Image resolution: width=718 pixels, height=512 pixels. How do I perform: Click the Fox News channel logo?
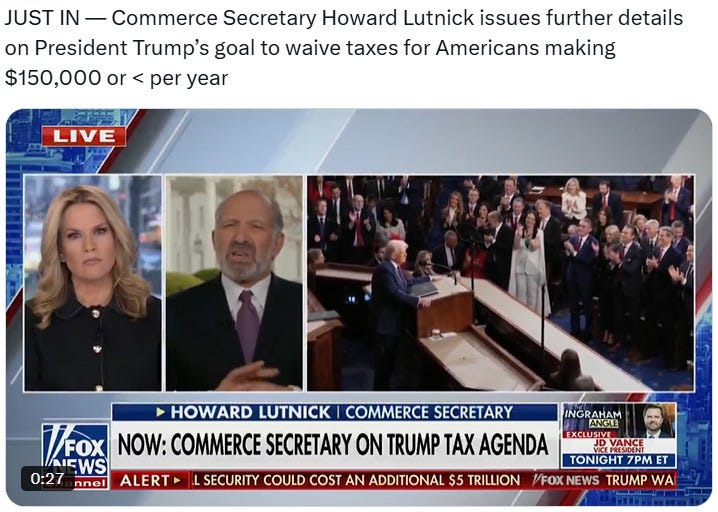(x=76, y=456)
